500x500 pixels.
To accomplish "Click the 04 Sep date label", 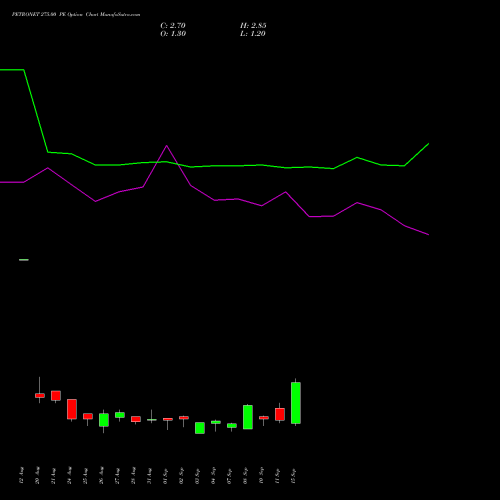I will (213, 475).
